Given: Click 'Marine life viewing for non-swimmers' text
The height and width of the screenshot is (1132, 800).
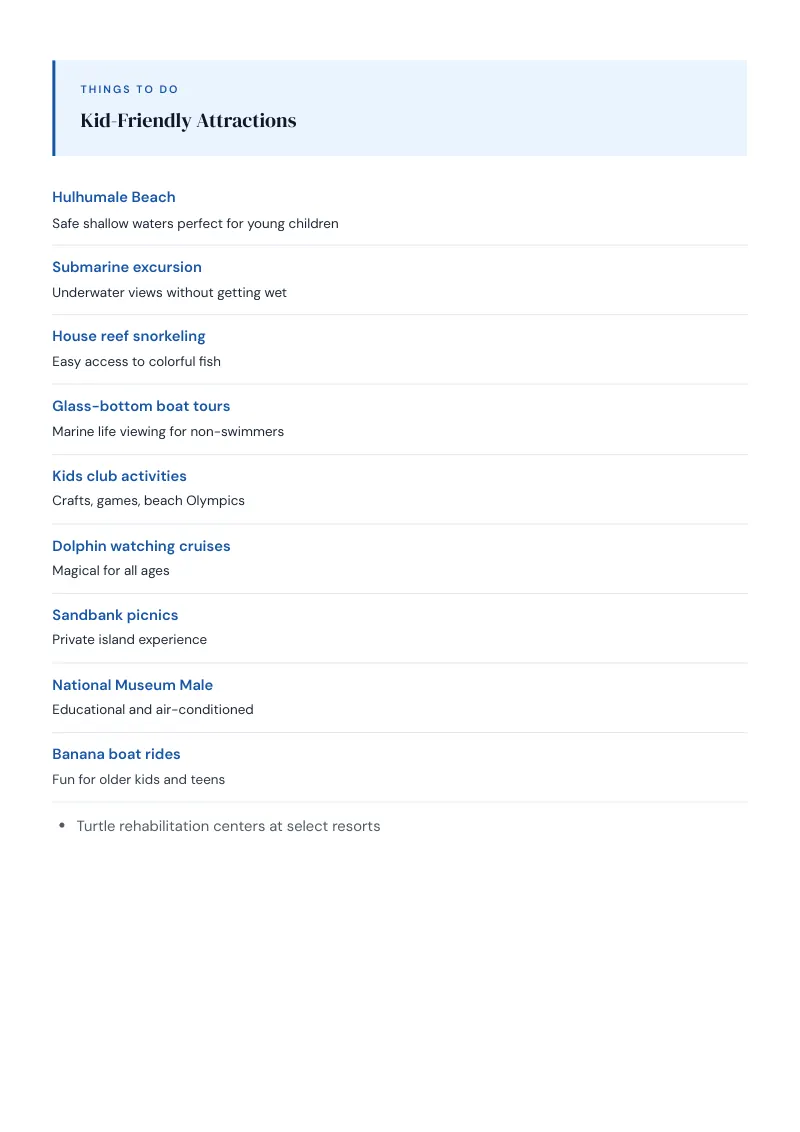Looking at the screenshot, I should click(x=168, y=432).
